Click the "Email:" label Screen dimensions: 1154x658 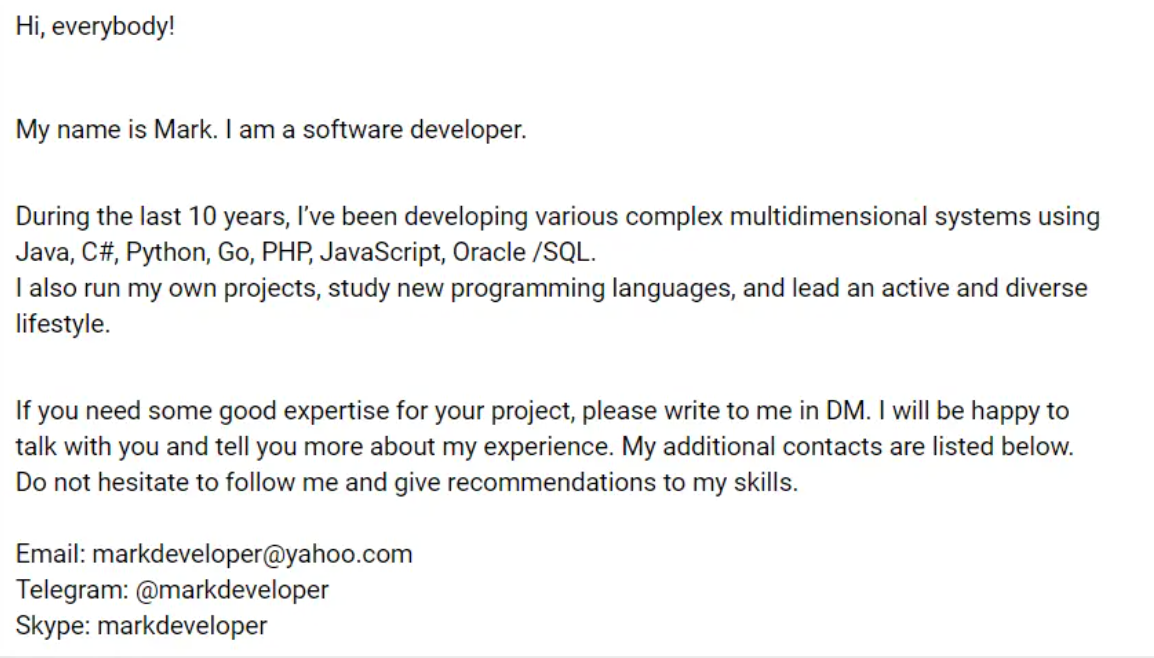tap(51, 554)
